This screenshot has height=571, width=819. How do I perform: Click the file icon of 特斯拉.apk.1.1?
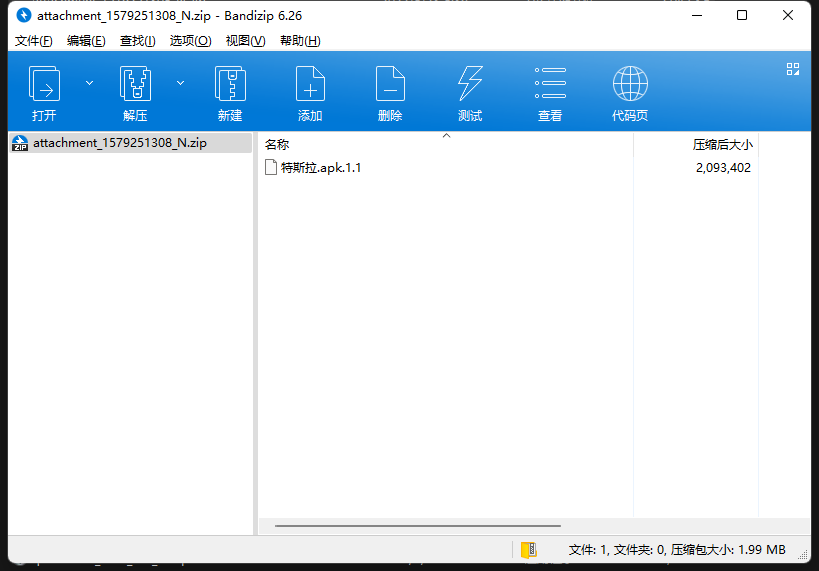(271, 167)
